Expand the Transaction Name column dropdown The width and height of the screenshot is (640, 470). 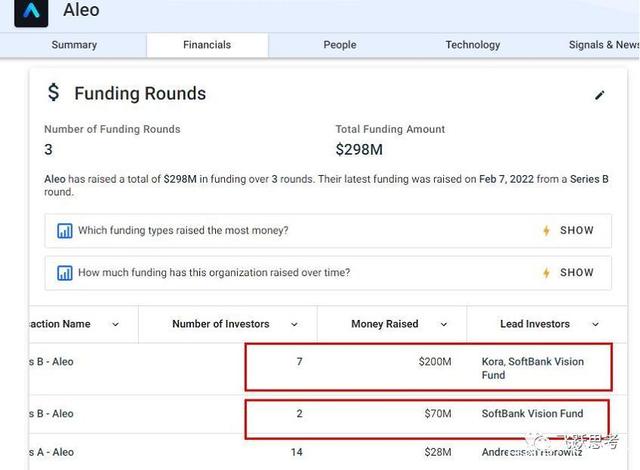click(x=115, y=325)
